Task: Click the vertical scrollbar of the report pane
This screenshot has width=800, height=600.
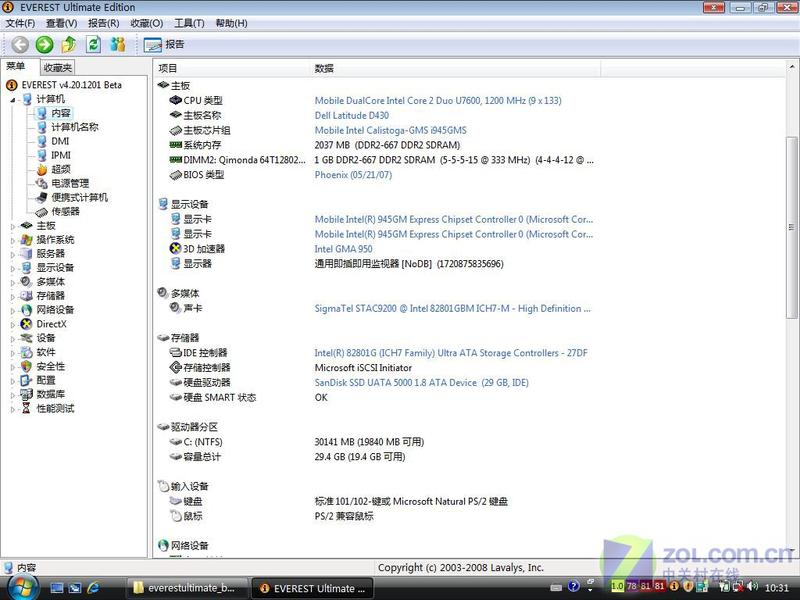Action: (x=791, y=227)
